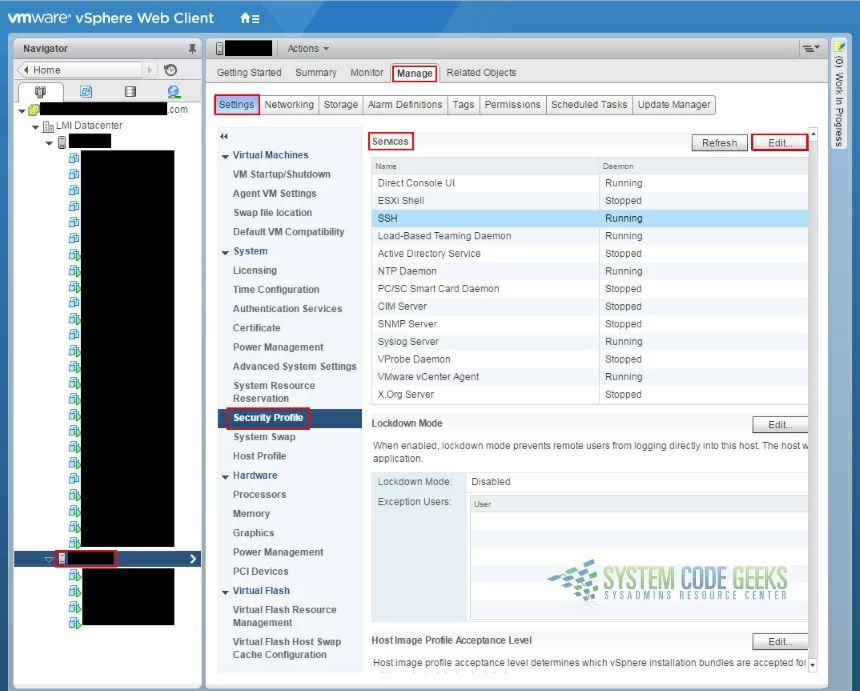Open the Update Manager sub-tab
The height and width of the screenshot is (691, 860).
(674, 104)
